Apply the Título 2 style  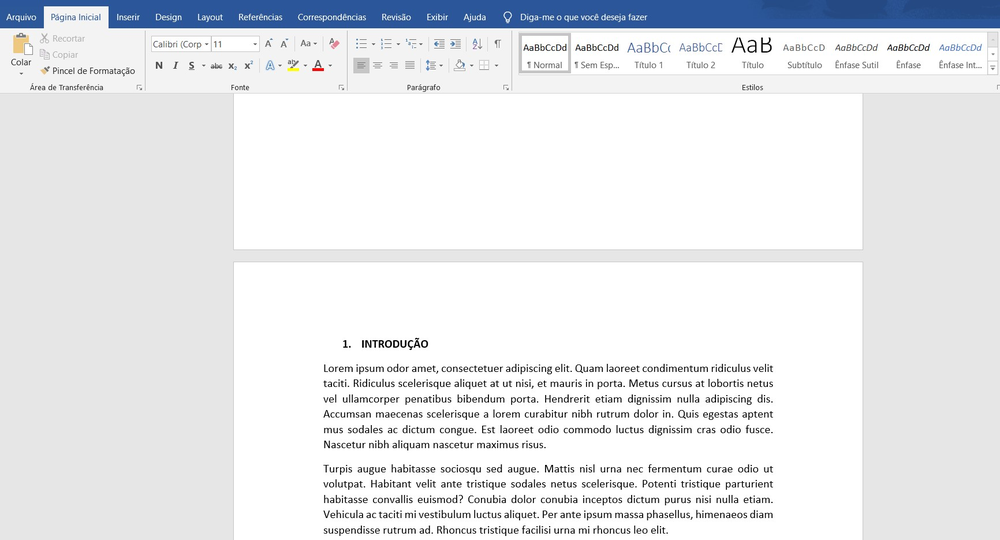(700, 54)
